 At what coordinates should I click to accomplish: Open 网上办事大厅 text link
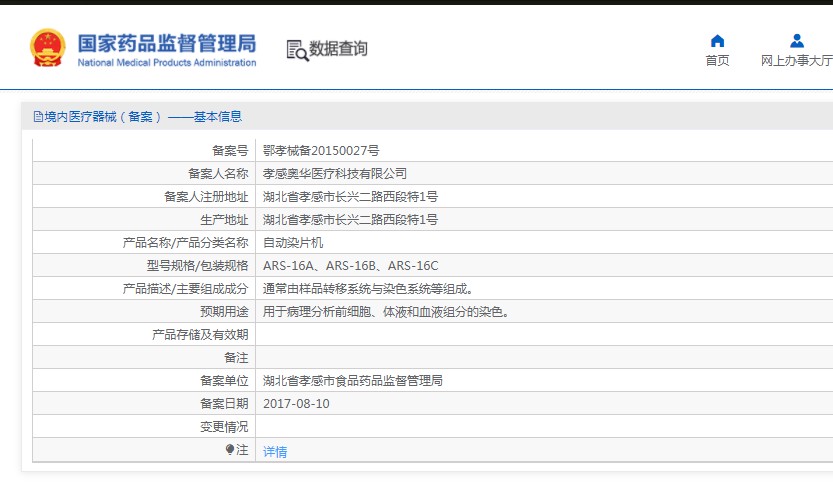796,61
